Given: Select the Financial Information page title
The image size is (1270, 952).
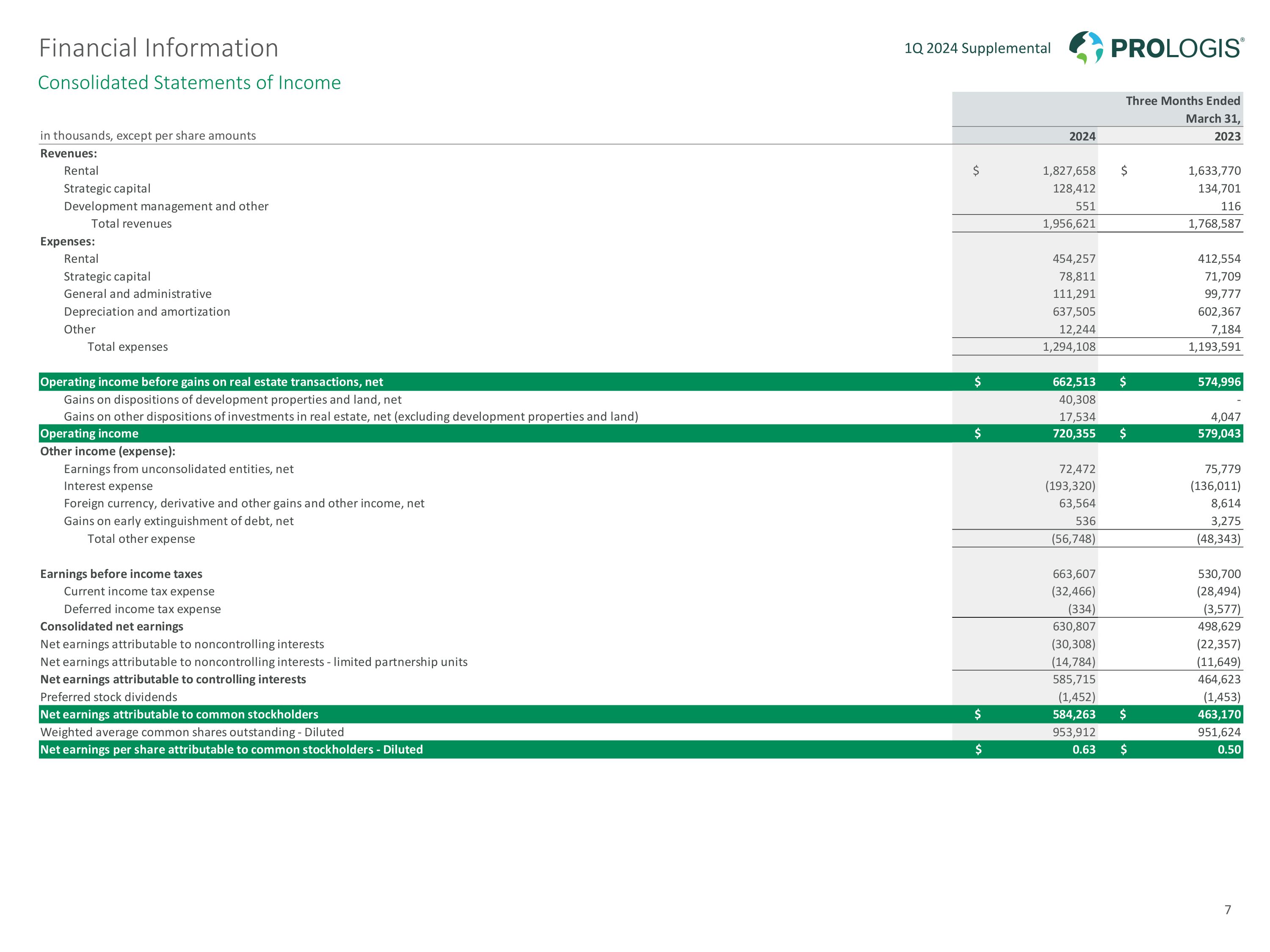Looking at the screenshot, I should click(x=158, y=48).
